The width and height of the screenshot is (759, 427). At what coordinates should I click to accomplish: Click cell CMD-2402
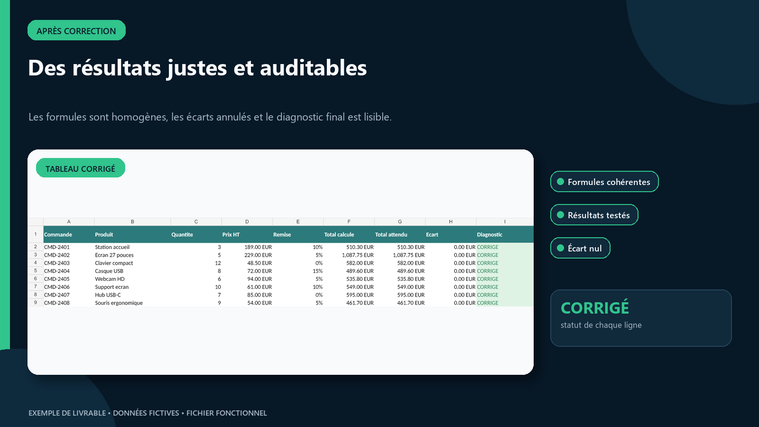(x=69, y=255)
